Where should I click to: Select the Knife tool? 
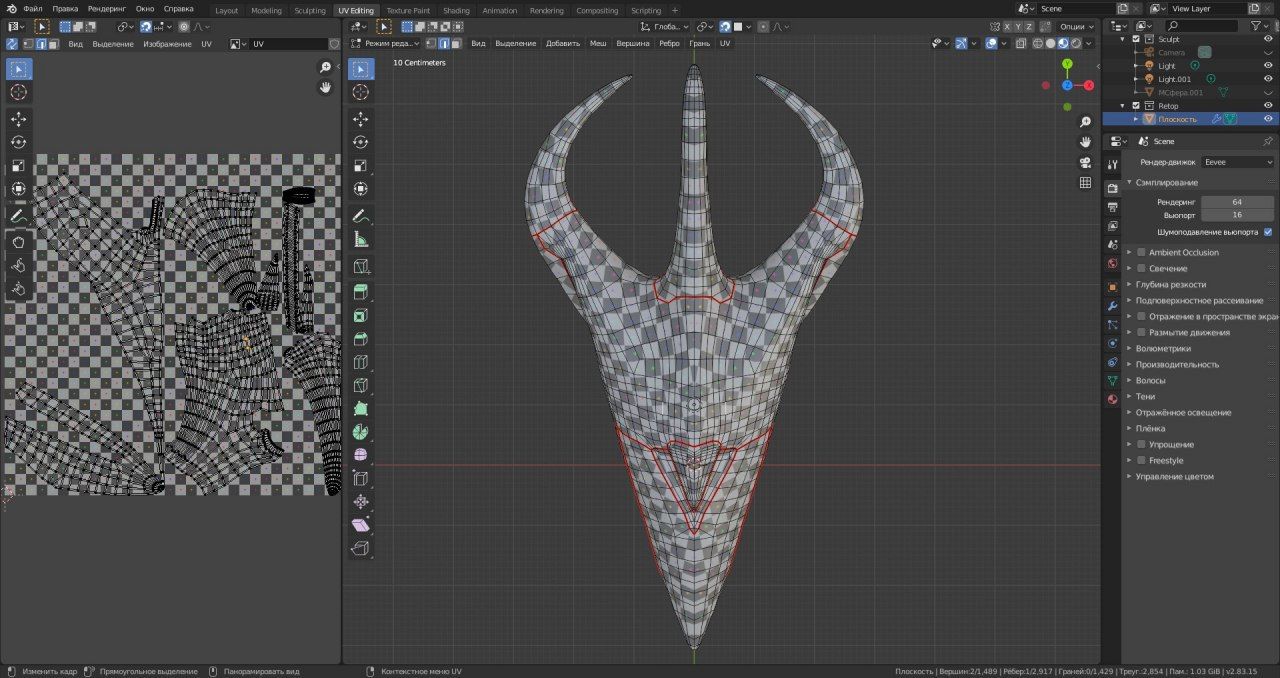[x=361, y=385]
